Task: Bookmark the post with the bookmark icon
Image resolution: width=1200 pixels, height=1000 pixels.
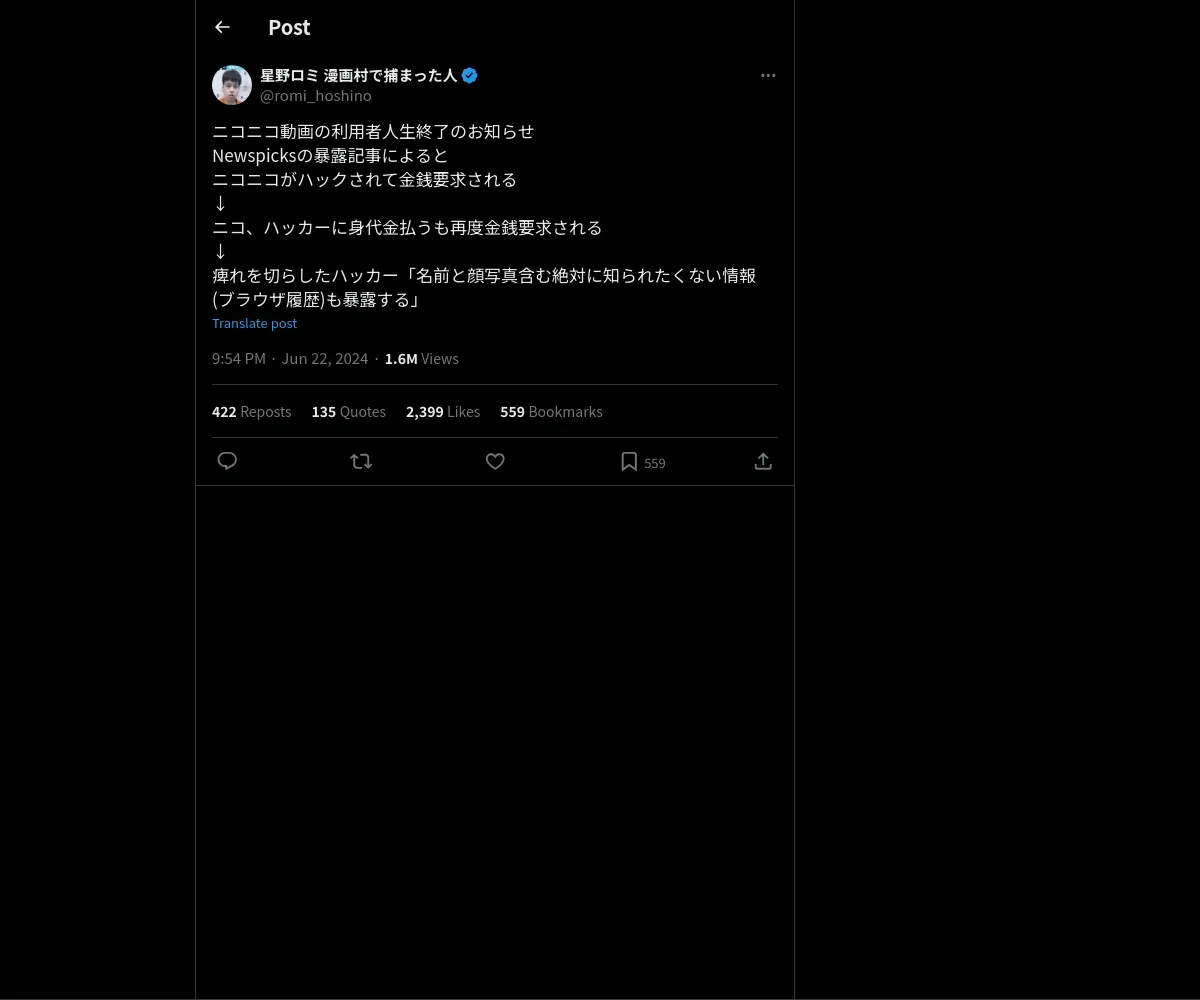Action: (x=629, y=461)
